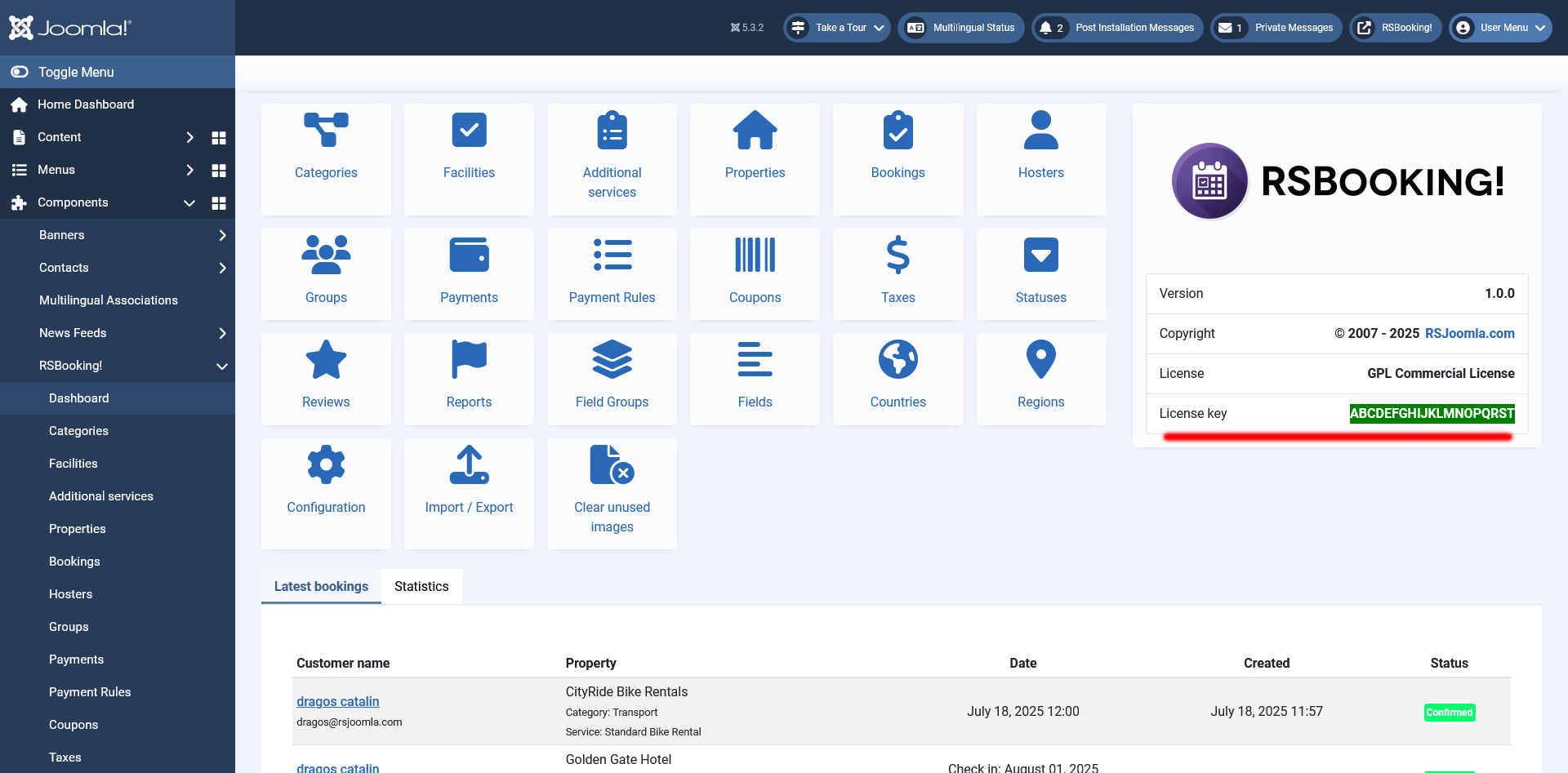Open dragos catalin CityRide booking link
The width and height of the screenshot is (1568, 773).
[x=338, y=701]
